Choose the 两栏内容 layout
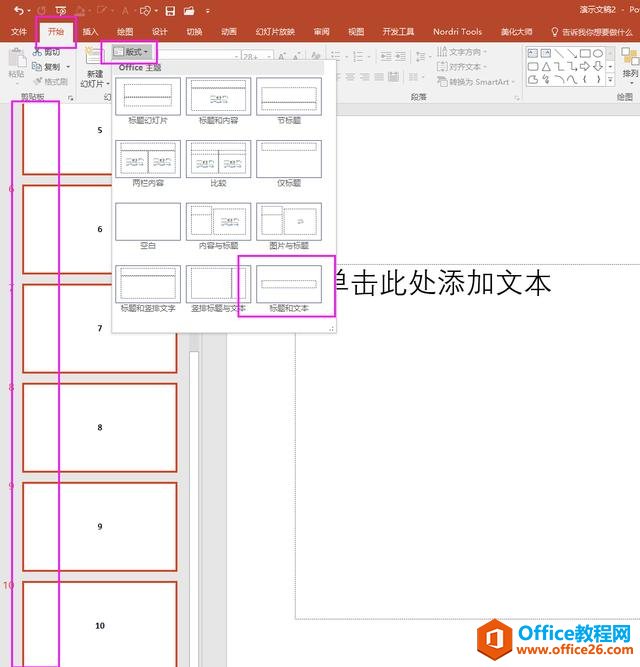 (x=147, y=159)
